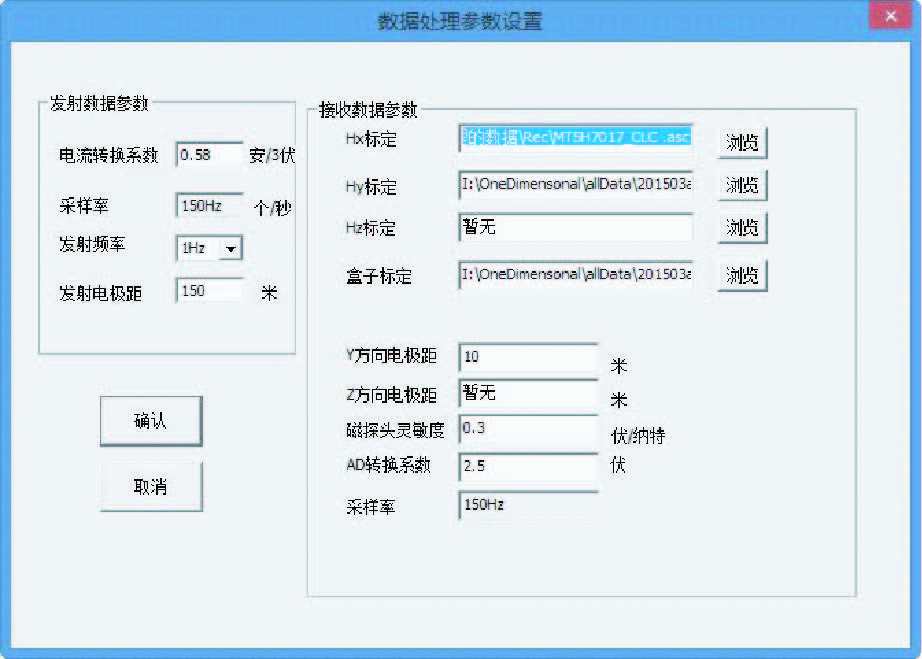Focus the 发射电极距 input box
The height and width of the screenshot is (659, 922).
tap(210, 291)
